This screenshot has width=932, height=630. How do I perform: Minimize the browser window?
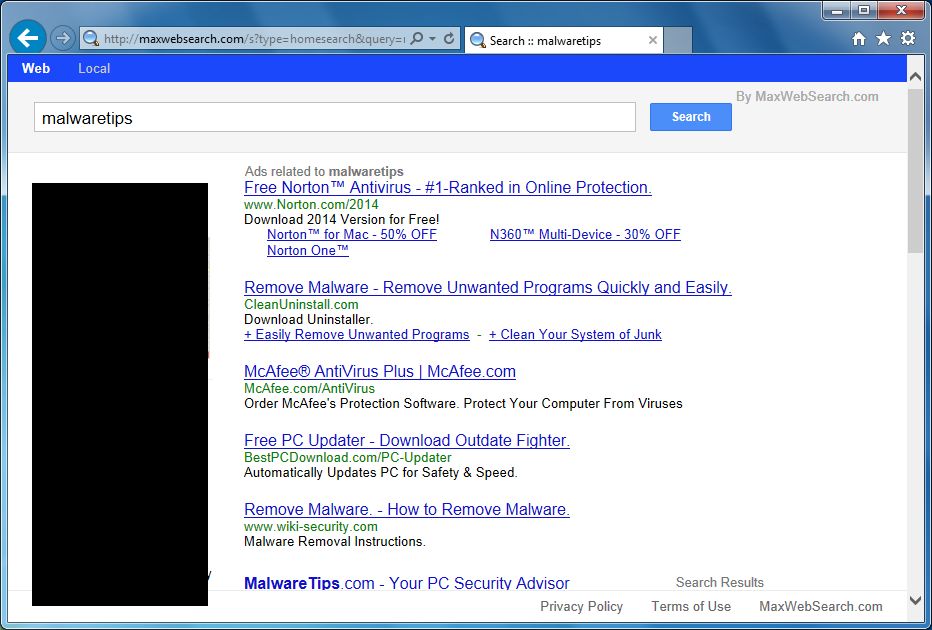[837, 10]
